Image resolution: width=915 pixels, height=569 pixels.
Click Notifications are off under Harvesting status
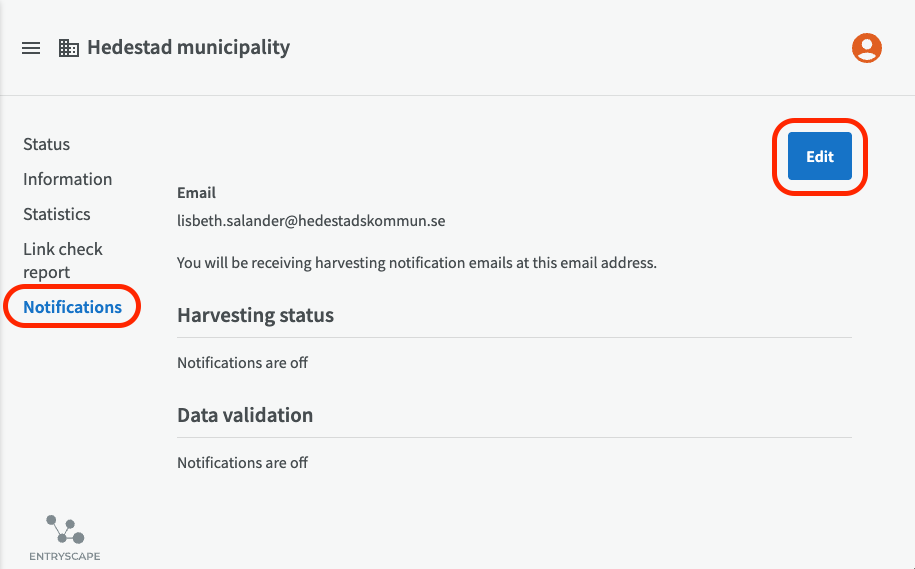point(243,363)
